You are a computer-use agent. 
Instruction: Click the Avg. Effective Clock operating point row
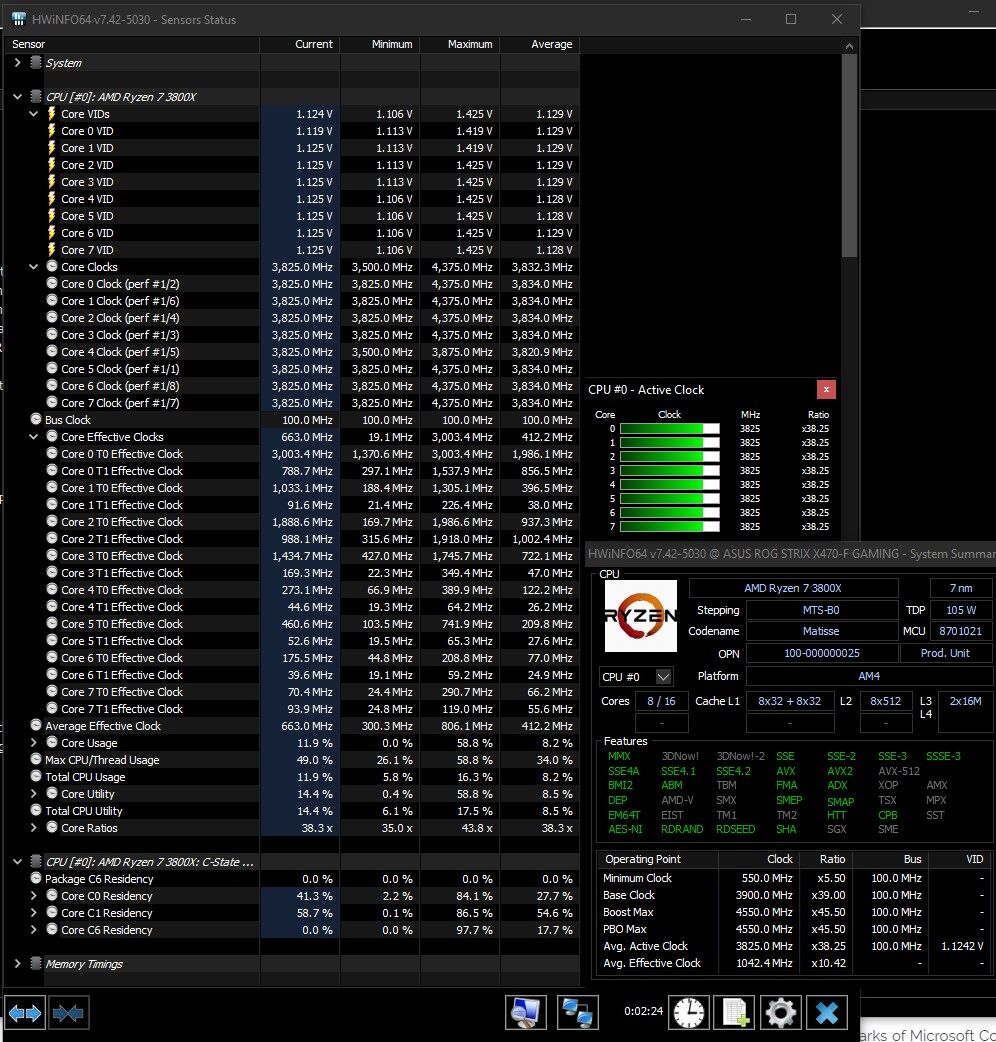tap(794, 963)
